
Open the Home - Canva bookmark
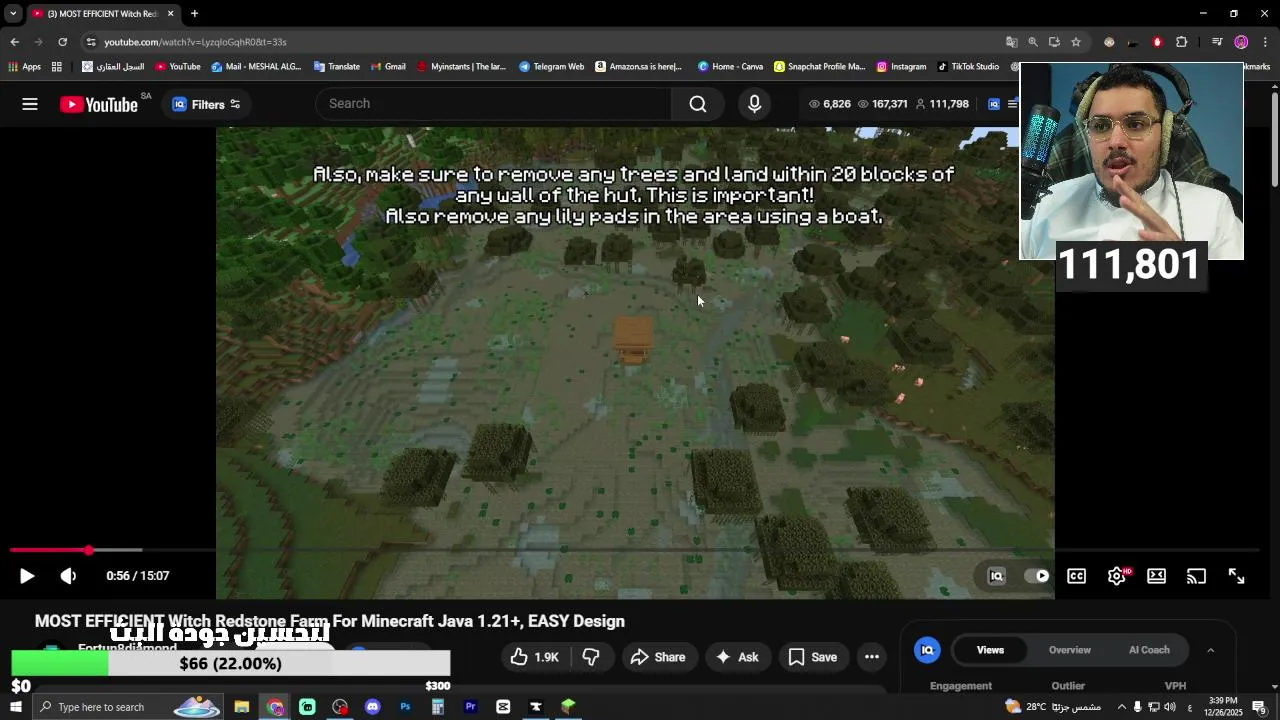tap(730, 67)
